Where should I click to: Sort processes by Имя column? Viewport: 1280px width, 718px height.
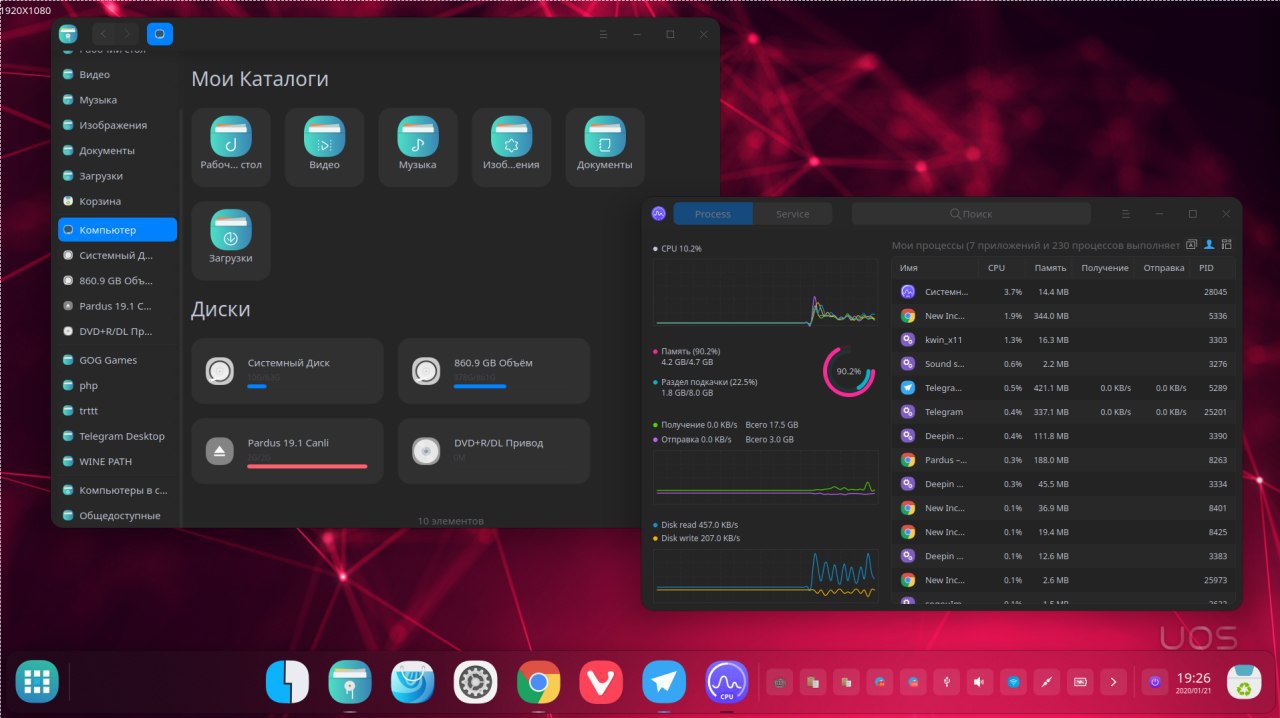(935, 268)
